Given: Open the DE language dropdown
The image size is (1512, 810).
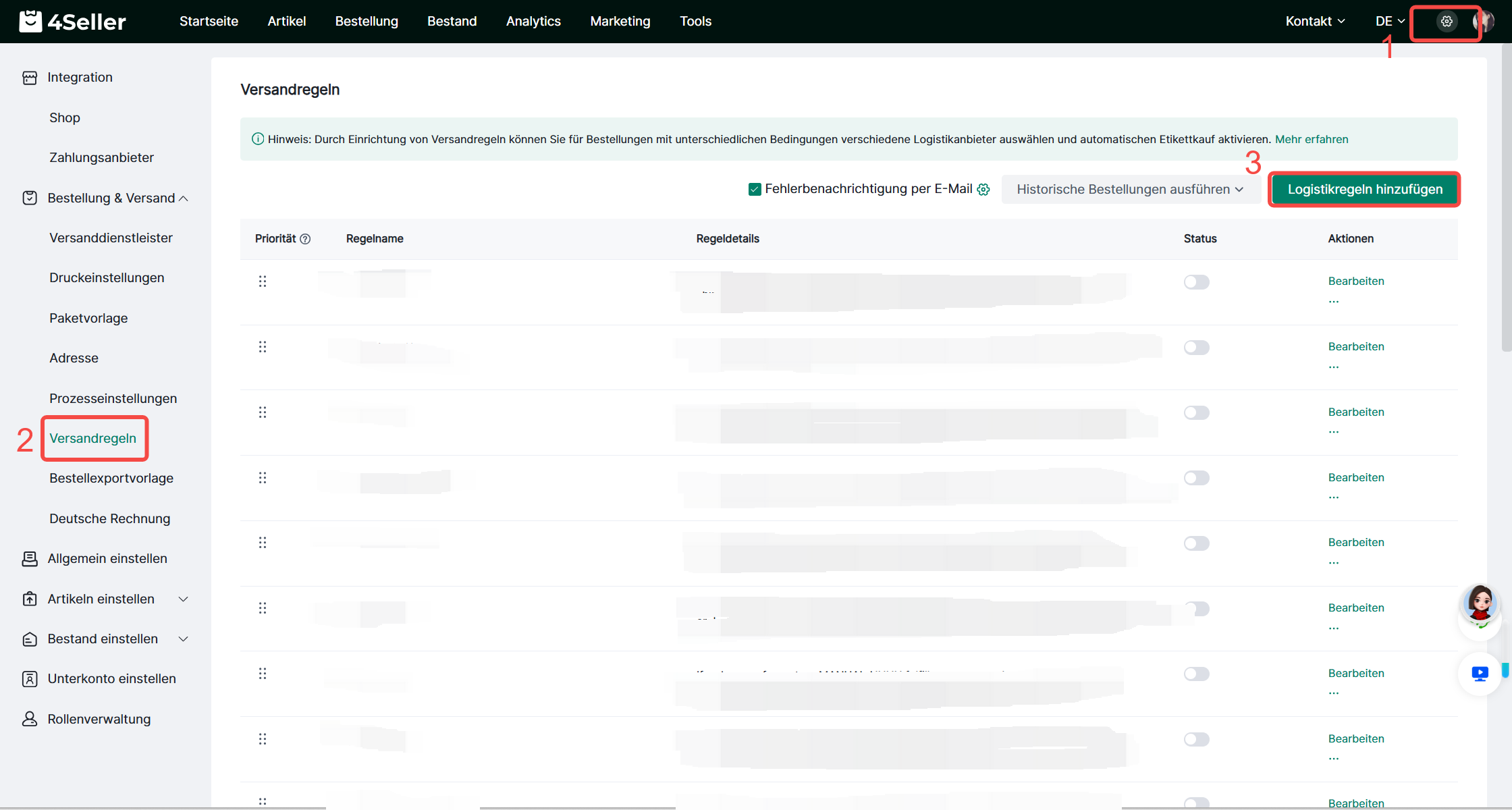Looking at the screenshot, I should pos(1390,22).
